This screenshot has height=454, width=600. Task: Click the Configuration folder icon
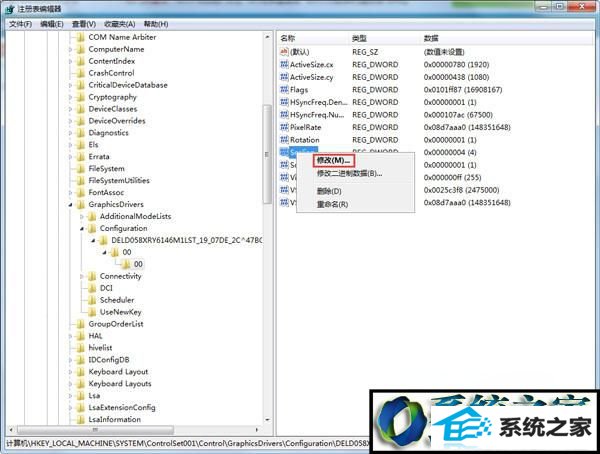pyautogui.click(x=92, y=228)
